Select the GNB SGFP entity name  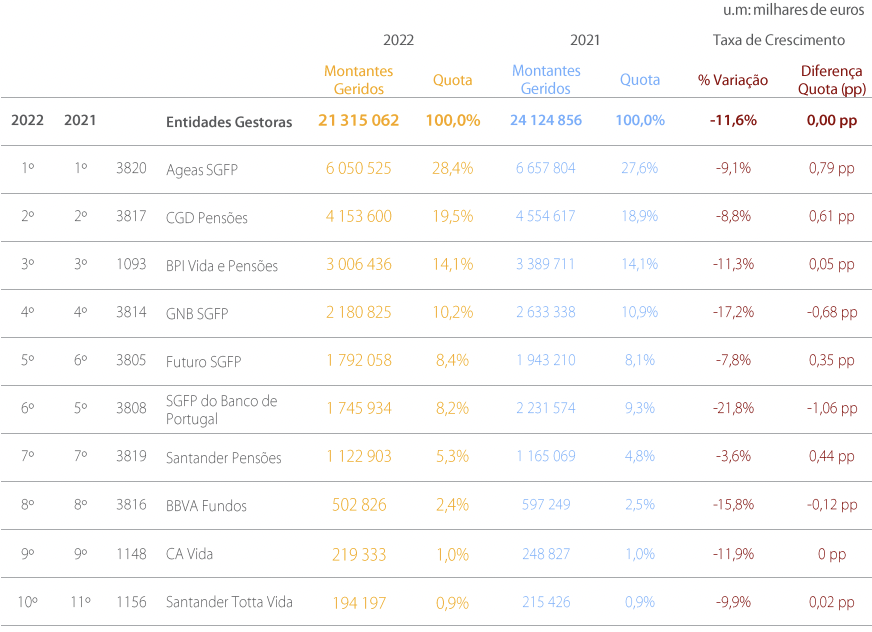pyautogui.click(x=197, y=314)
